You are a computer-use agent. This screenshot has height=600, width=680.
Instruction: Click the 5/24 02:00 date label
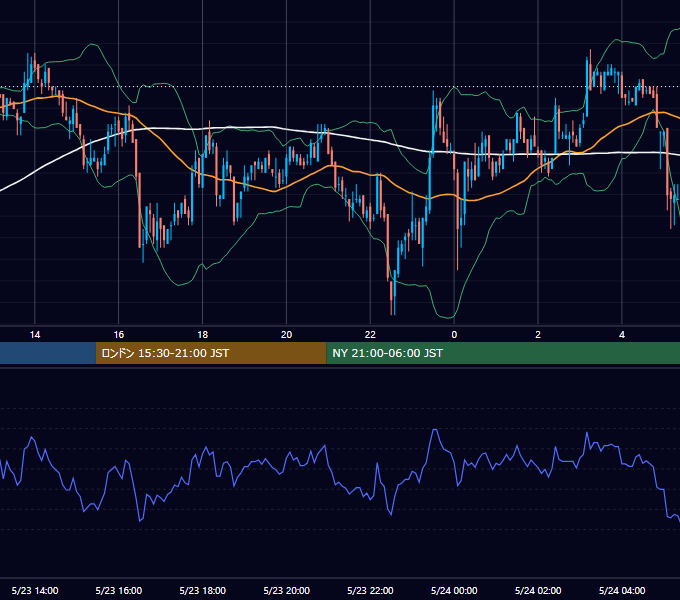(x=538, y=590)
